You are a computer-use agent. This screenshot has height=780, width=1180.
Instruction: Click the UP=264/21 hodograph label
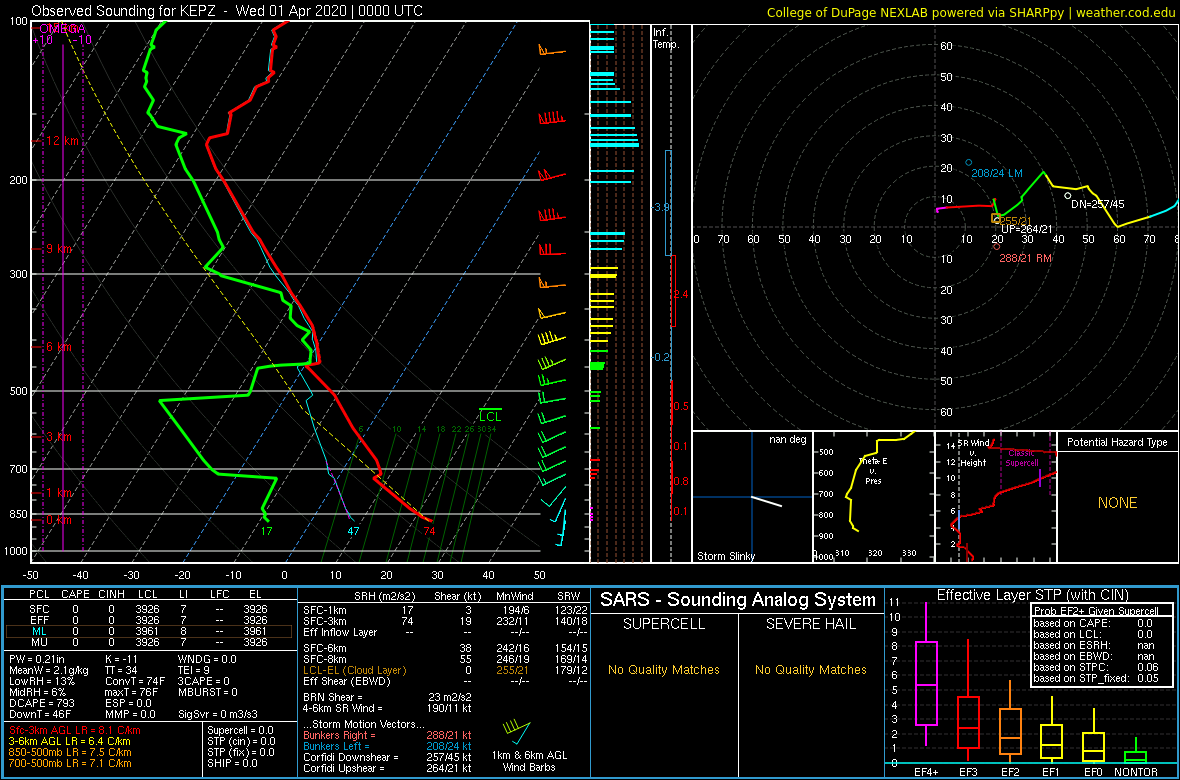click(1026, 229)
